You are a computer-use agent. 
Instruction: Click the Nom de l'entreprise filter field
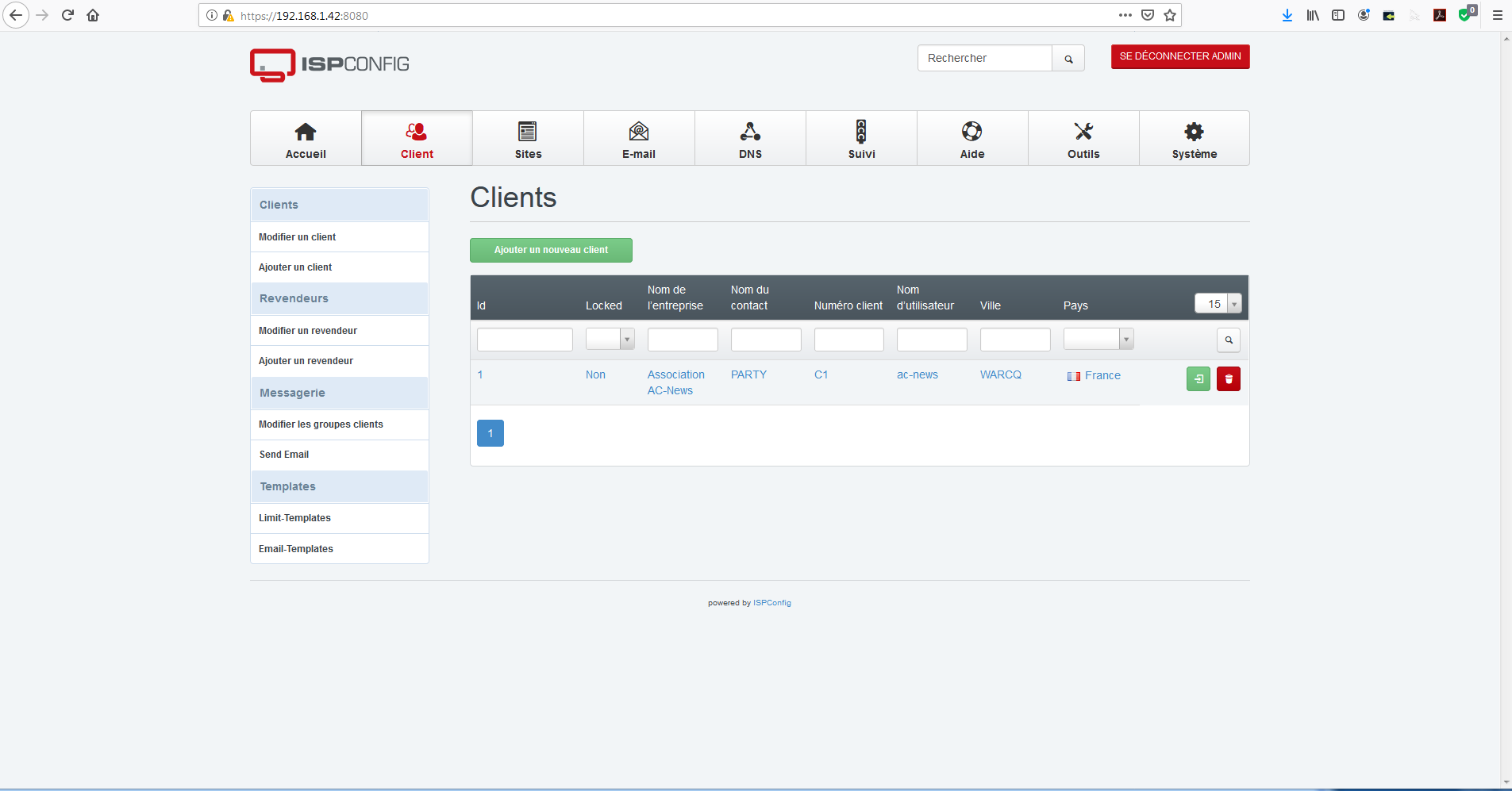click(x=683, y=340)
